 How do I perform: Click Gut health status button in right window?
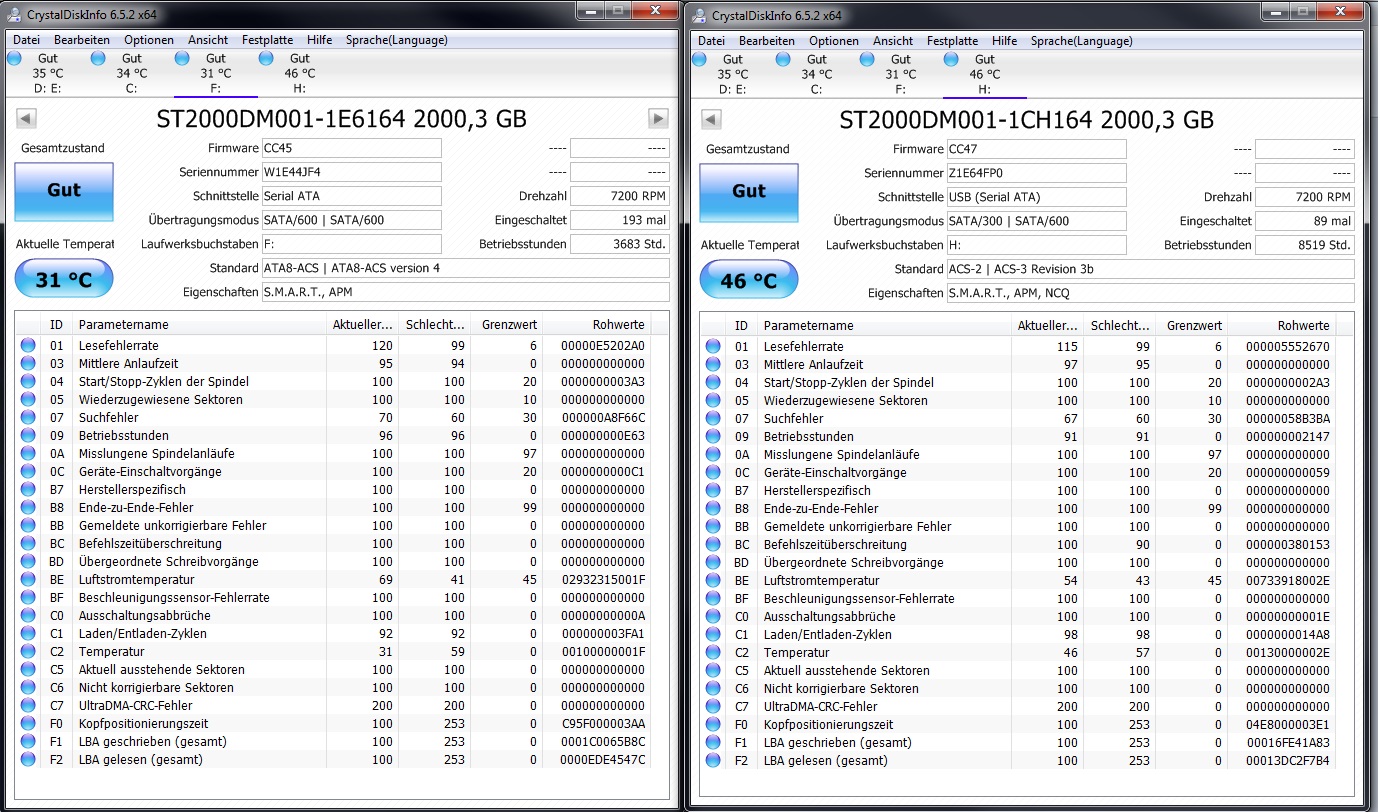pyautogui.click(x=749, y=191)
